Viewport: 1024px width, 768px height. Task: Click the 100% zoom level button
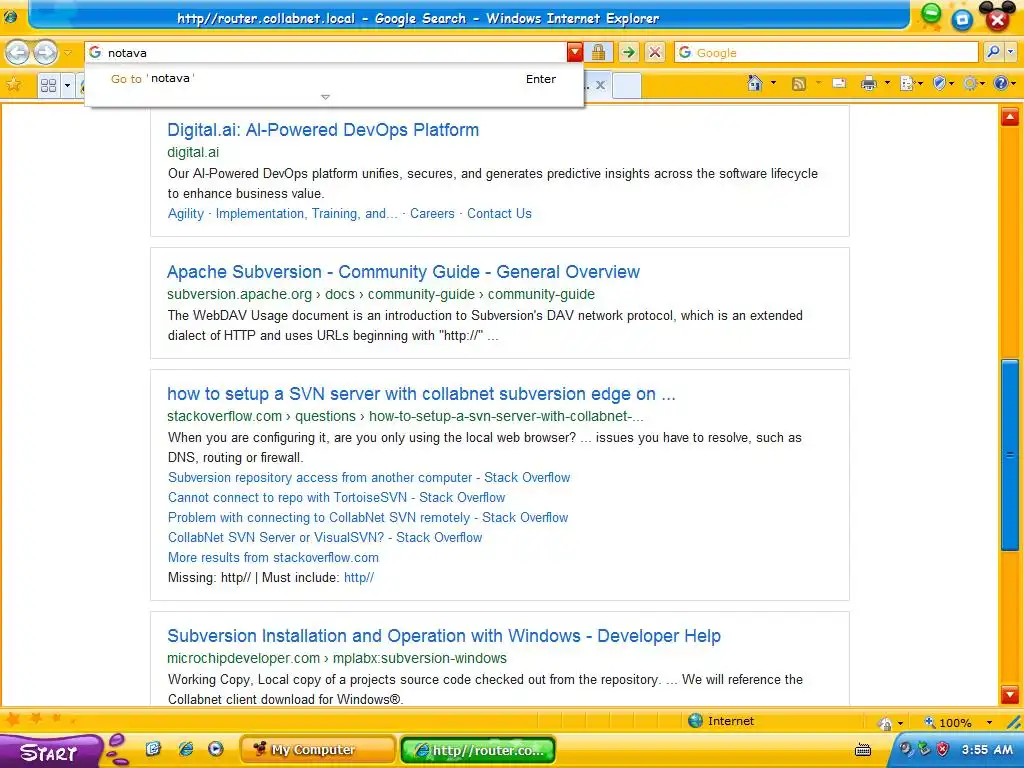[948, 722]
